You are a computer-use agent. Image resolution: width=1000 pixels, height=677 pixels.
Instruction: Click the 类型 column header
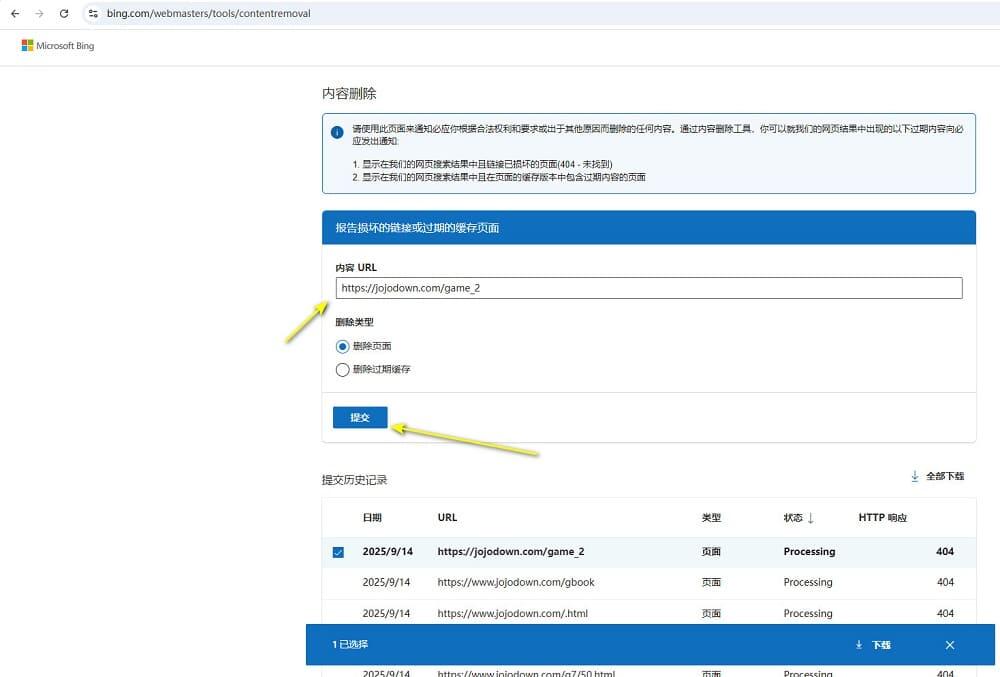[x=711, y=518]
